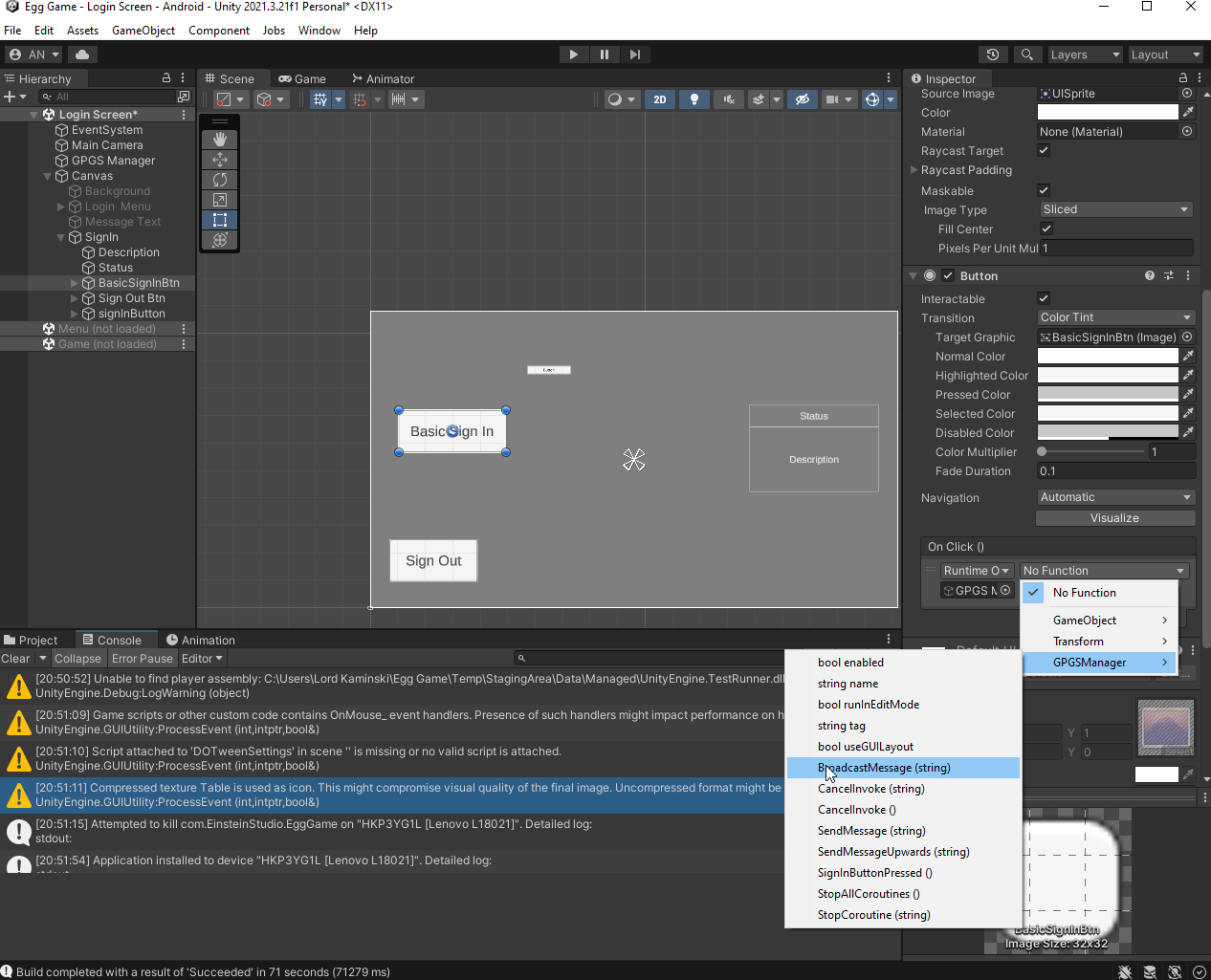Switch to the Animator tab
The height and width of the screenshot is (980, 1211).
pyautogui.click(x=383, y=78)
